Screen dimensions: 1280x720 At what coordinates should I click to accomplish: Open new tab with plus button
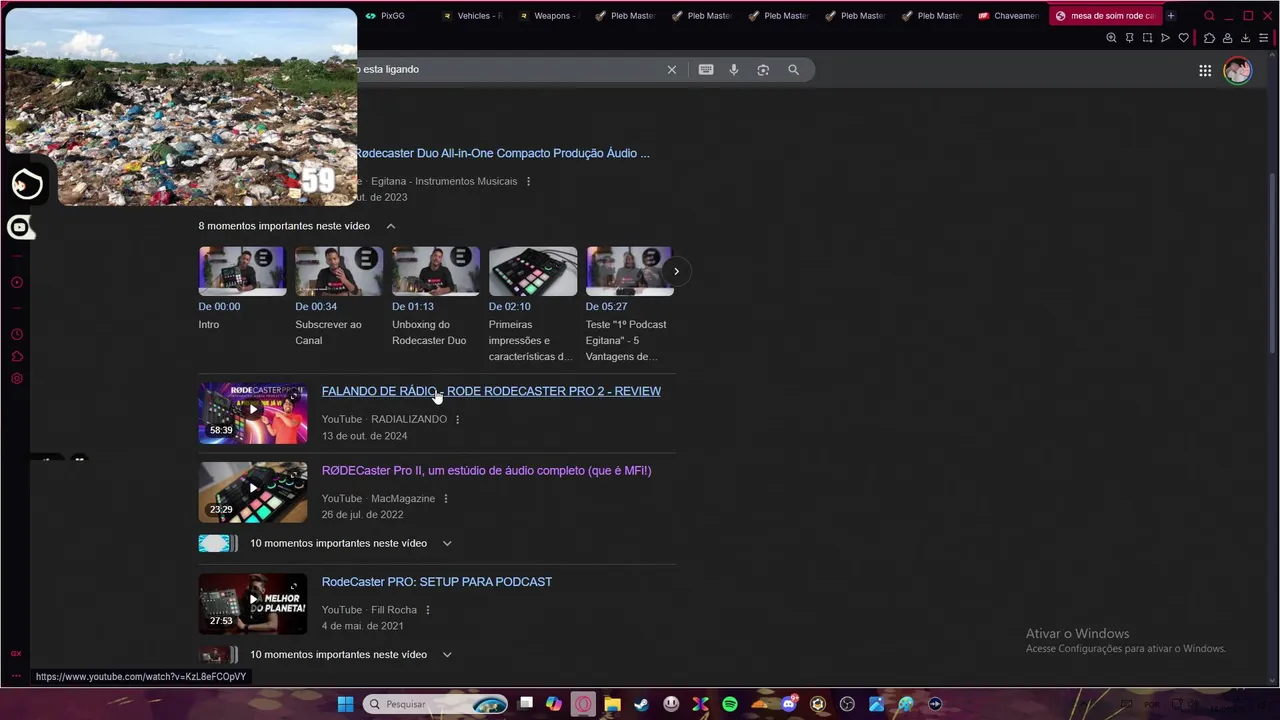pyautogui.click(x=1171, y=16)
